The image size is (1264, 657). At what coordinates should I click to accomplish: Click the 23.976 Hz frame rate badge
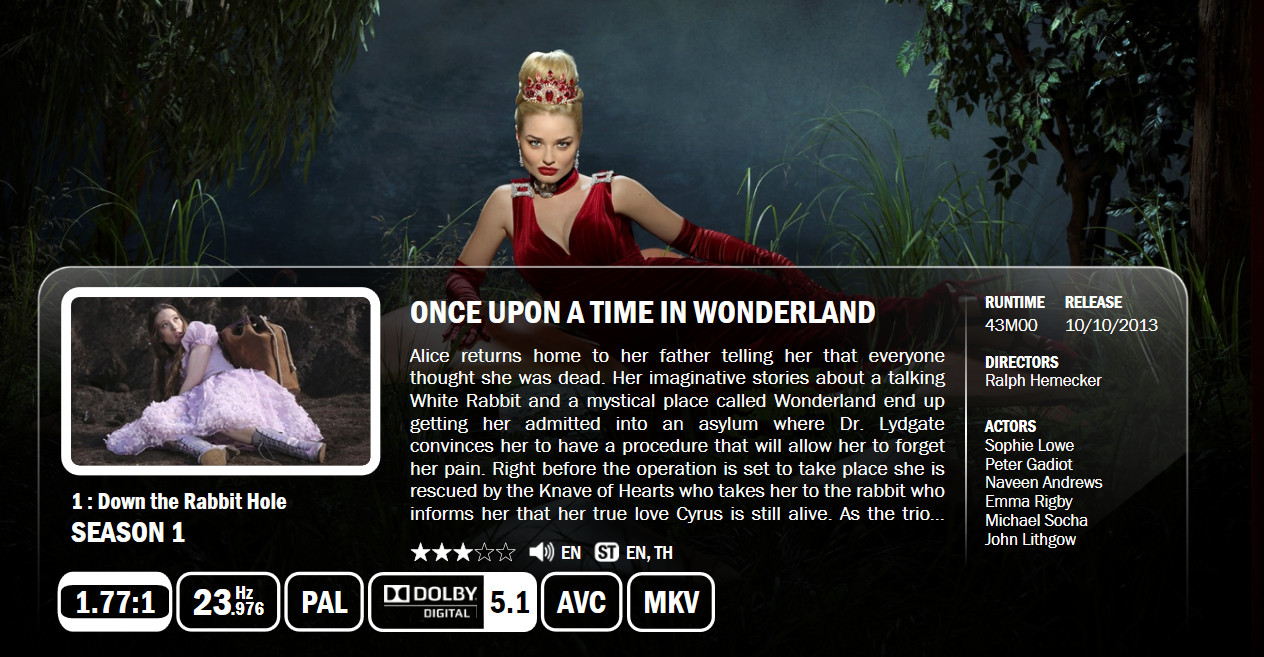[x=228, y=602]
